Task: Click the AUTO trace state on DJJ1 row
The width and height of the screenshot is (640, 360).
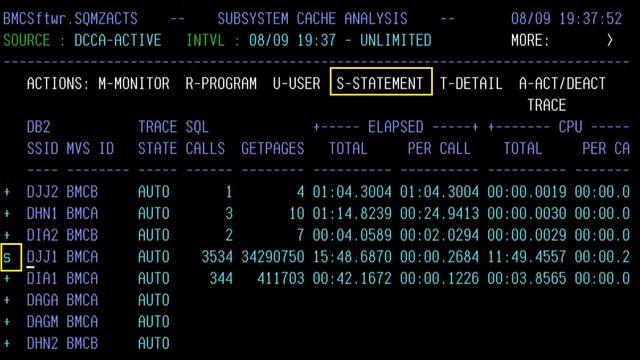Action: coord(153,257)
